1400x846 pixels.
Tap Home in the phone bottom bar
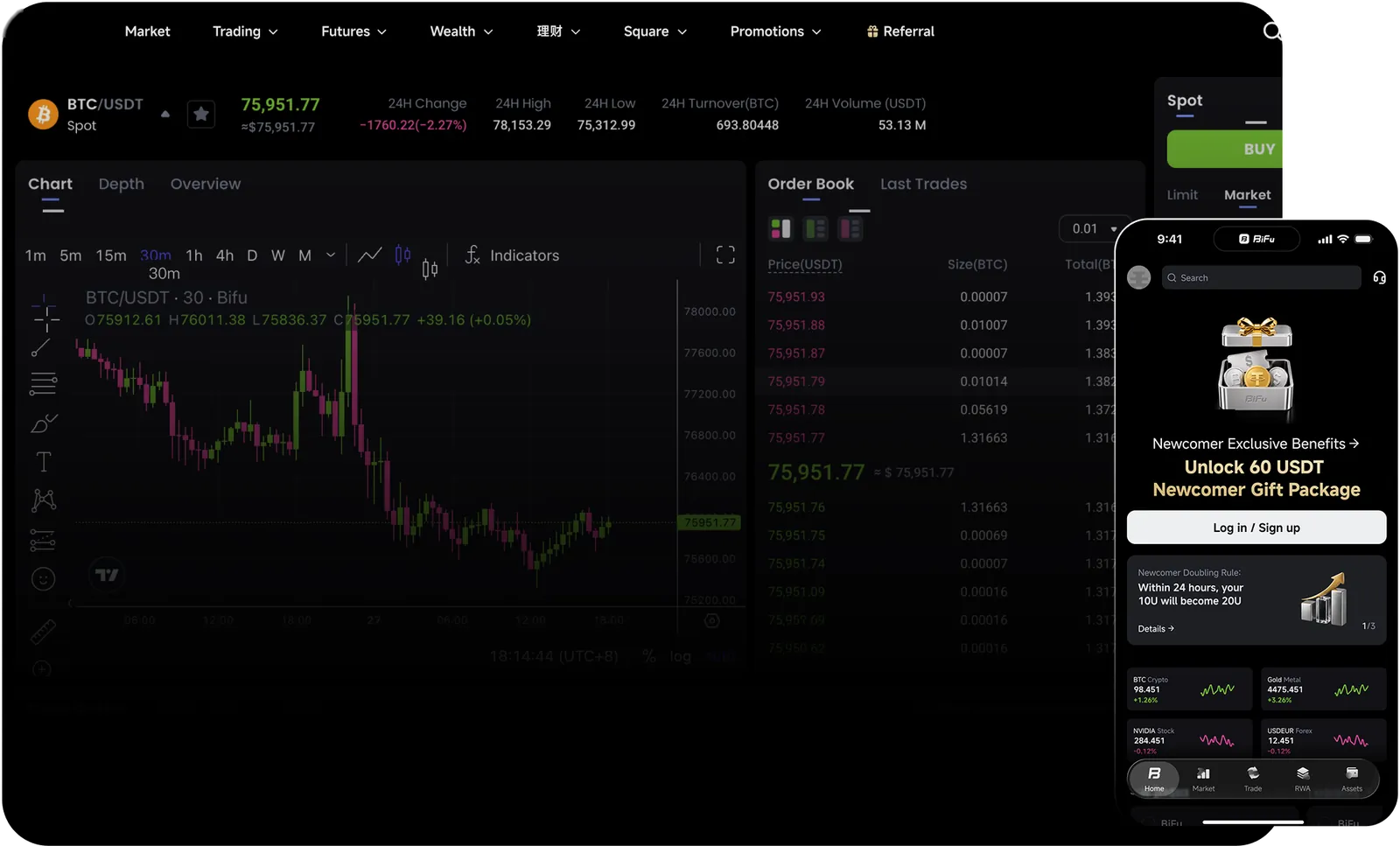click(x=1154, y=779)
